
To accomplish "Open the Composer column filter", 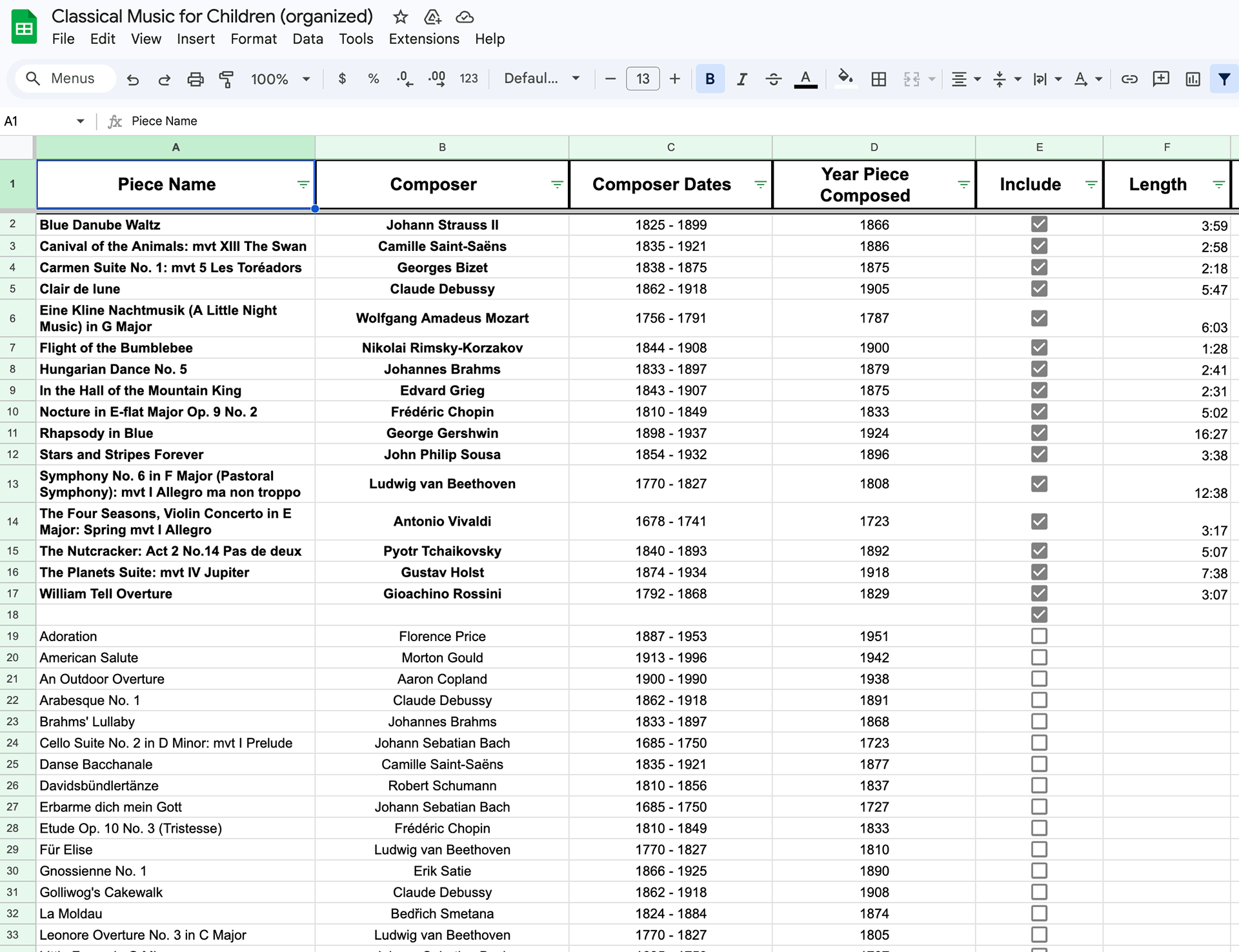I will 557,184.
